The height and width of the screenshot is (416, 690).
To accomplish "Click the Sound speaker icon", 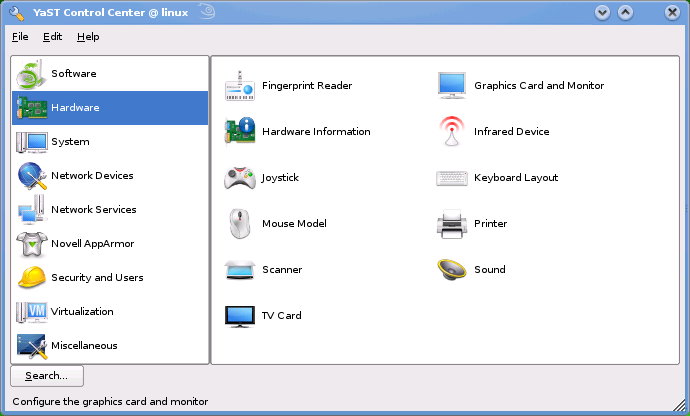I will click(x=452, y=270).
